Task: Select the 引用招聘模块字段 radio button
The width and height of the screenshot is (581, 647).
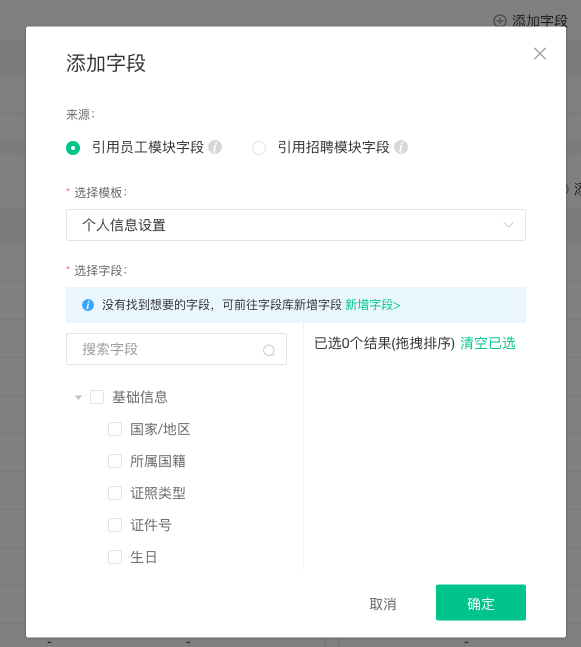Action: click(259, 148)
